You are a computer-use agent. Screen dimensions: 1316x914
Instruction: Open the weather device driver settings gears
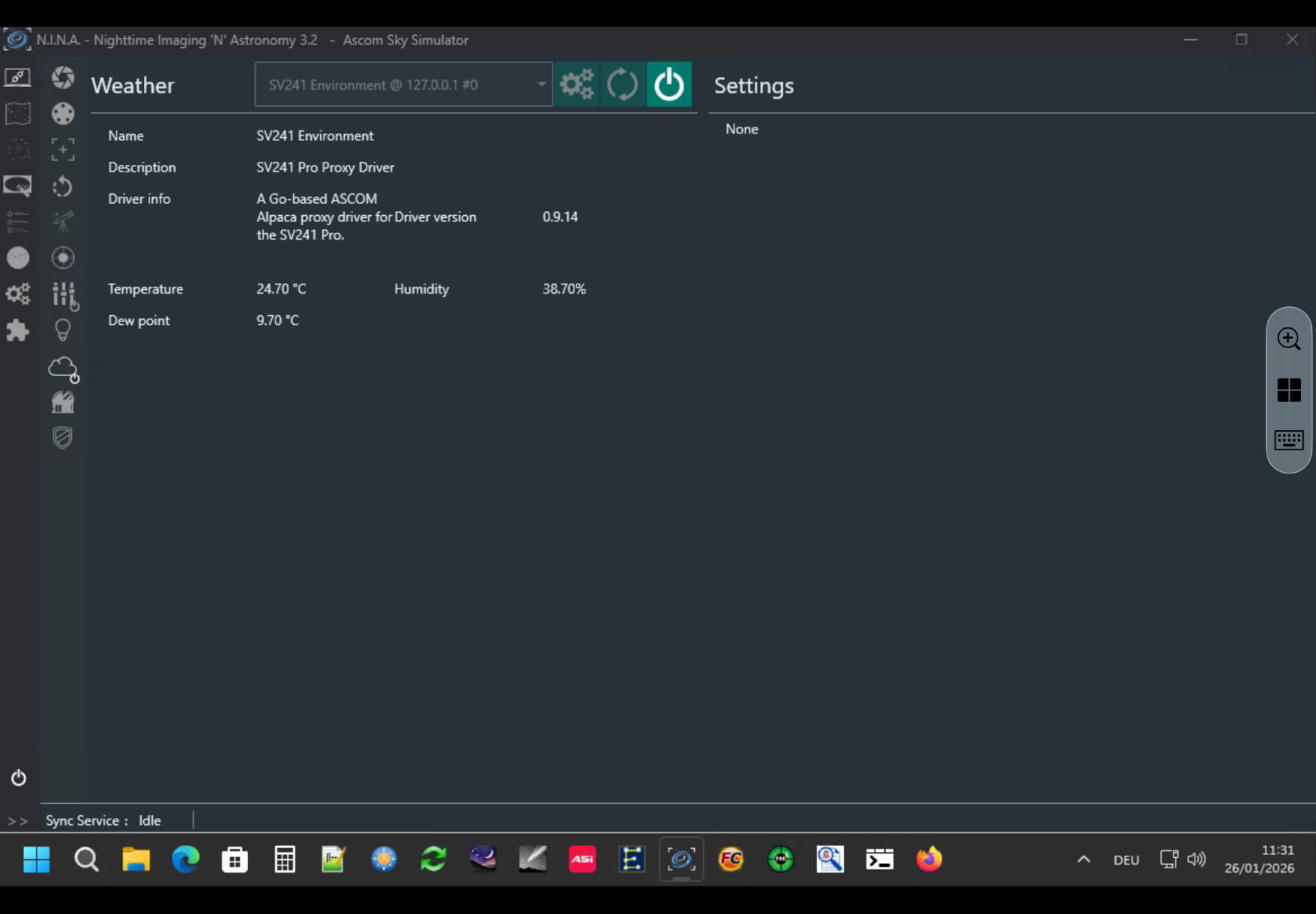tap(577, 85)
